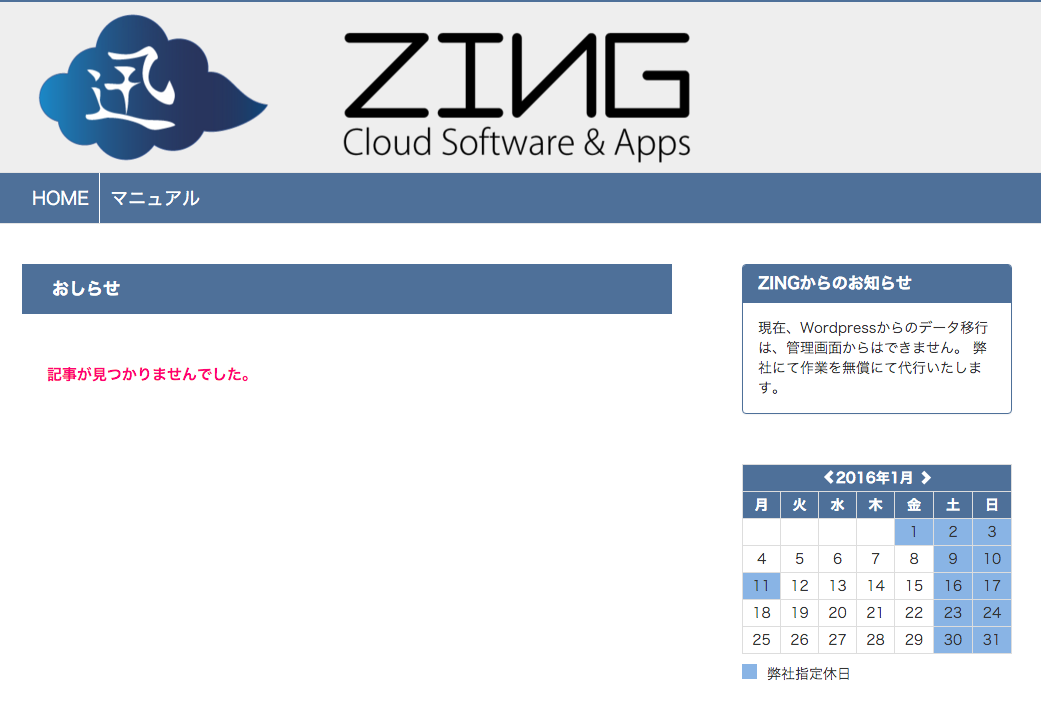Screen dimensions: 1041x715
Task: Click the 日 weekday column header
Action: click(x=992, y=505)
